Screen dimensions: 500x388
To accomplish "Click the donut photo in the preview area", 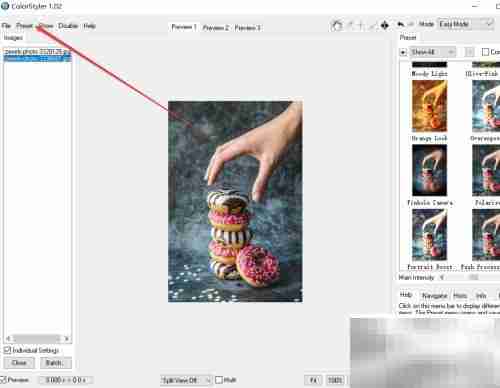I will tap(235, 201).
